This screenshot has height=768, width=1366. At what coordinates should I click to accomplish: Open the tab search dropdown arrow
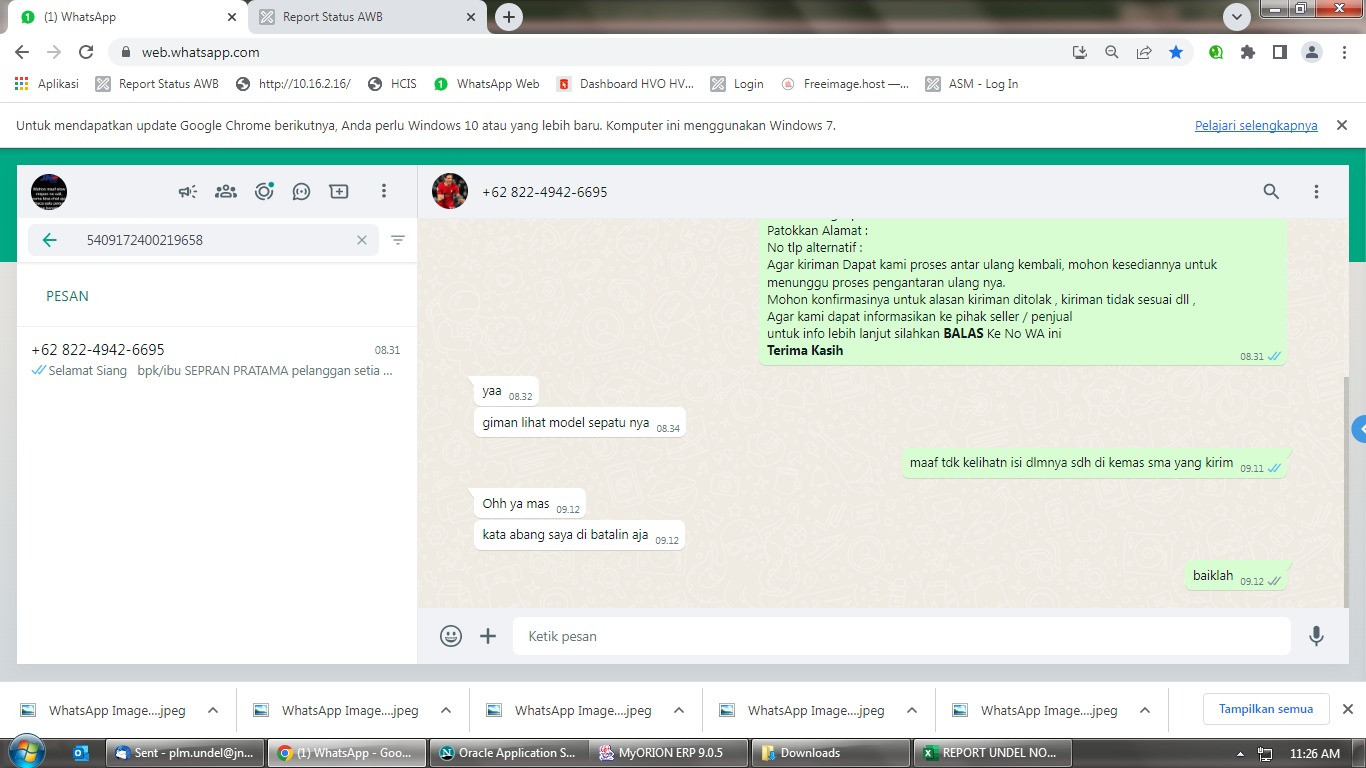coord(1237,17)
